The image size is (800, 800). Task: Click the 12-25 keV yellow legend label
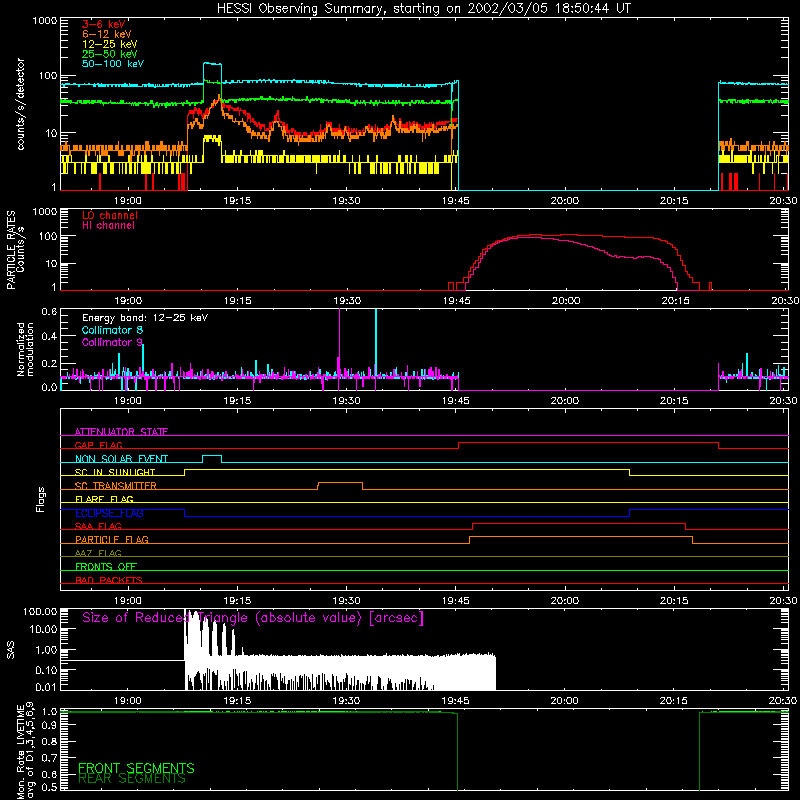110,44
